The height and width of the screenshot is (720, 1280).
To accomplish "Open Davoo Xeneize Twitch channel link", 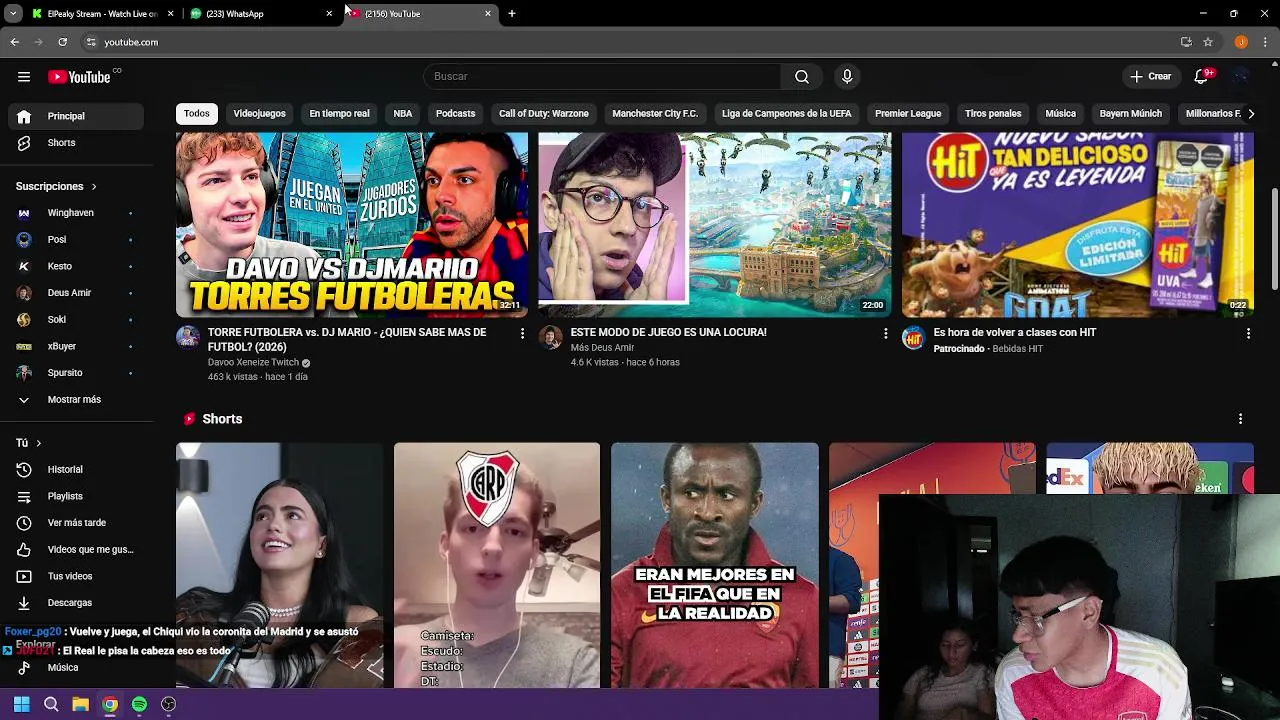I will 253,363.
